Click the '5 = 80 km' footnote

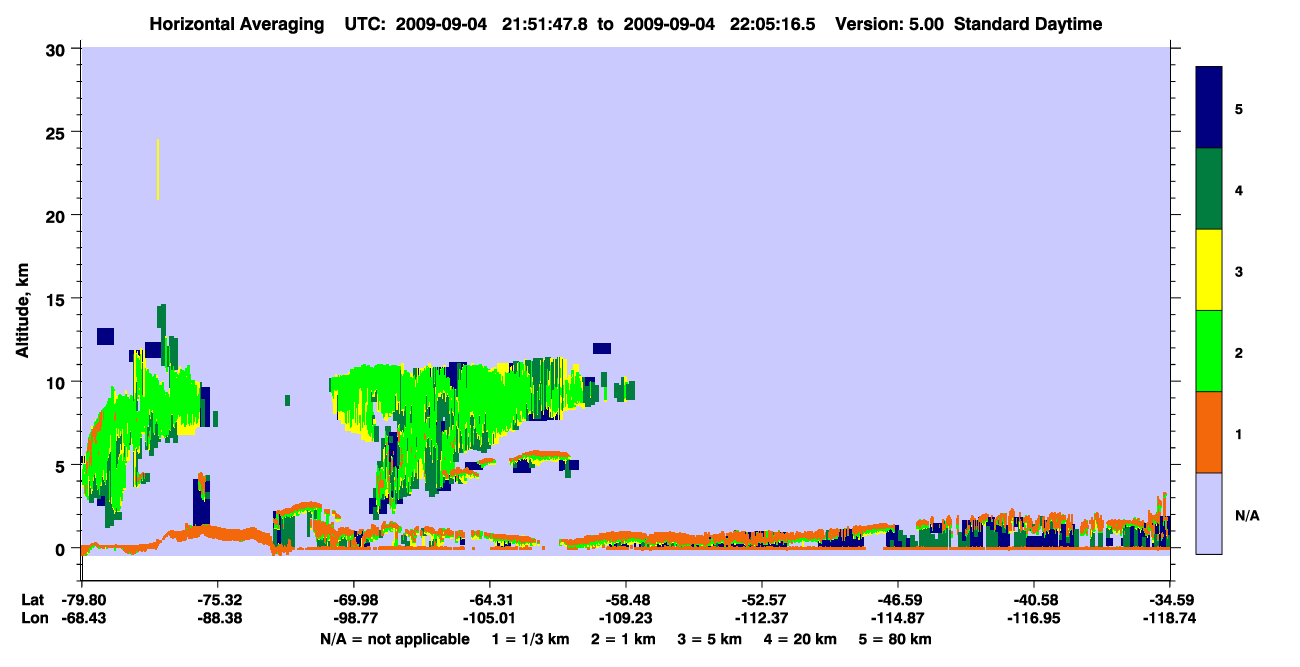[895, 639]
